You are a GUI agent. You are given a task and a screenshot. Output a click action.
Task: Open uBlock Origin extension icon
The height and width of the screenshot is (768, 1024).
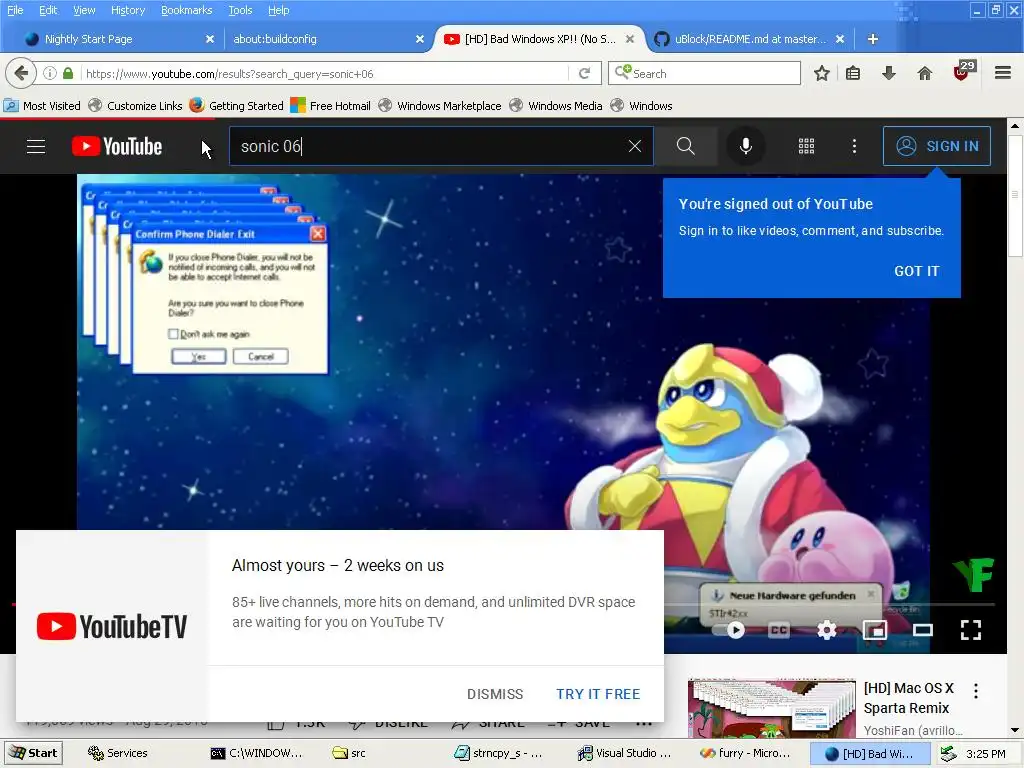[964, 71]
